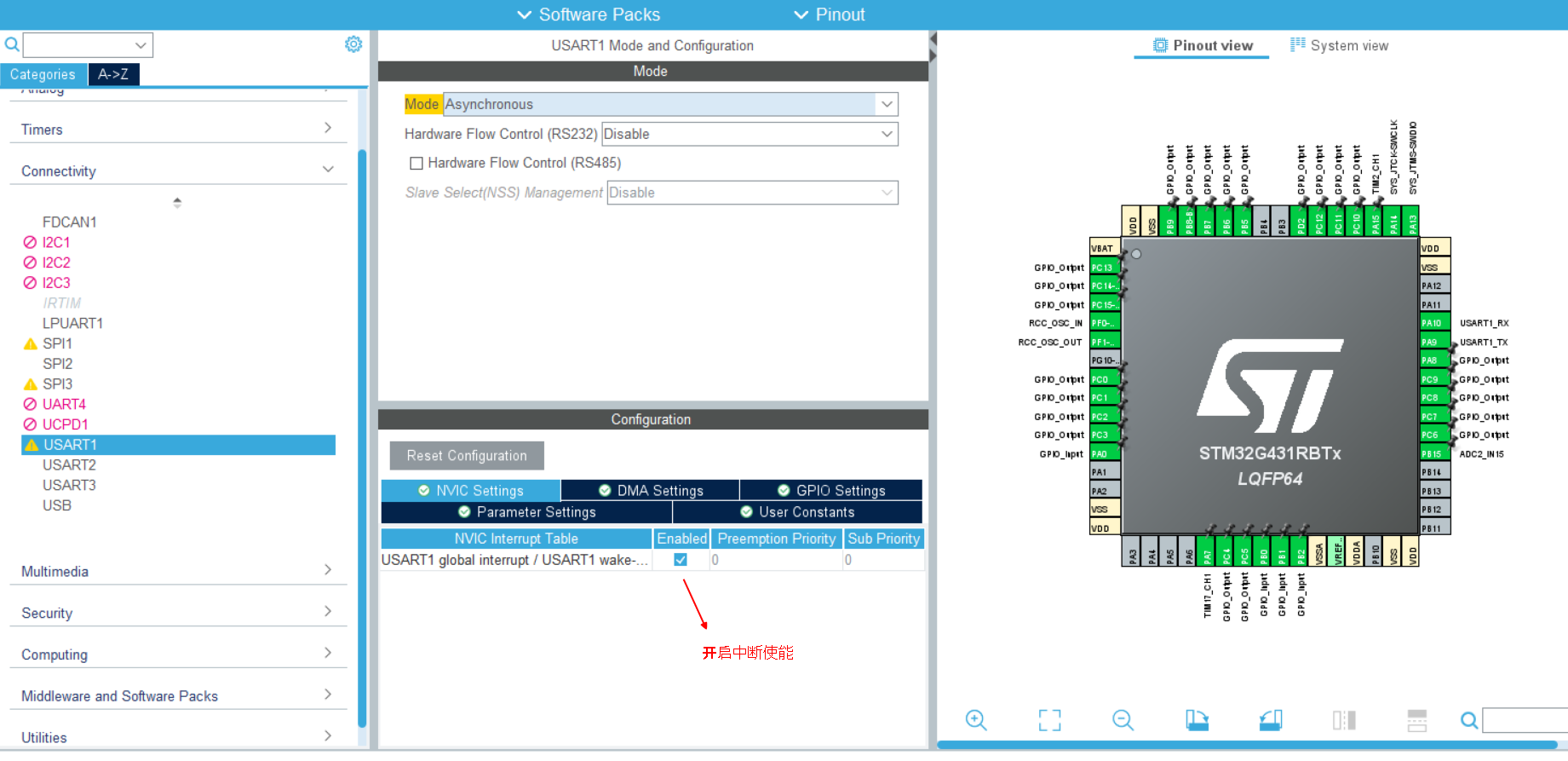Click the fit-to-screen icon under the pinout
Viewport: 1568px width, 761px height.
tap(1050, 720)
